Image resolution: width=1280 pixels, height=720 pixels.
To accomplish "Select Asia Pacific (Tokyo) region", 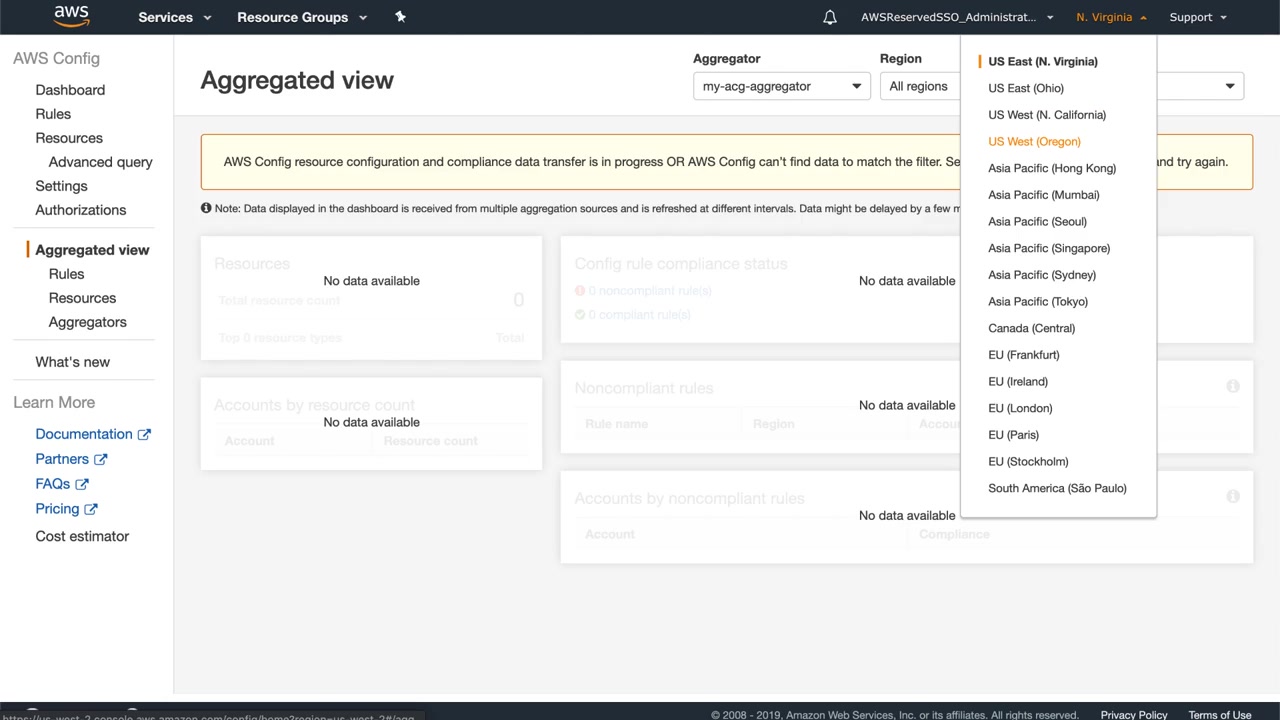I will pyautogui.click(x=1037, y=302).
